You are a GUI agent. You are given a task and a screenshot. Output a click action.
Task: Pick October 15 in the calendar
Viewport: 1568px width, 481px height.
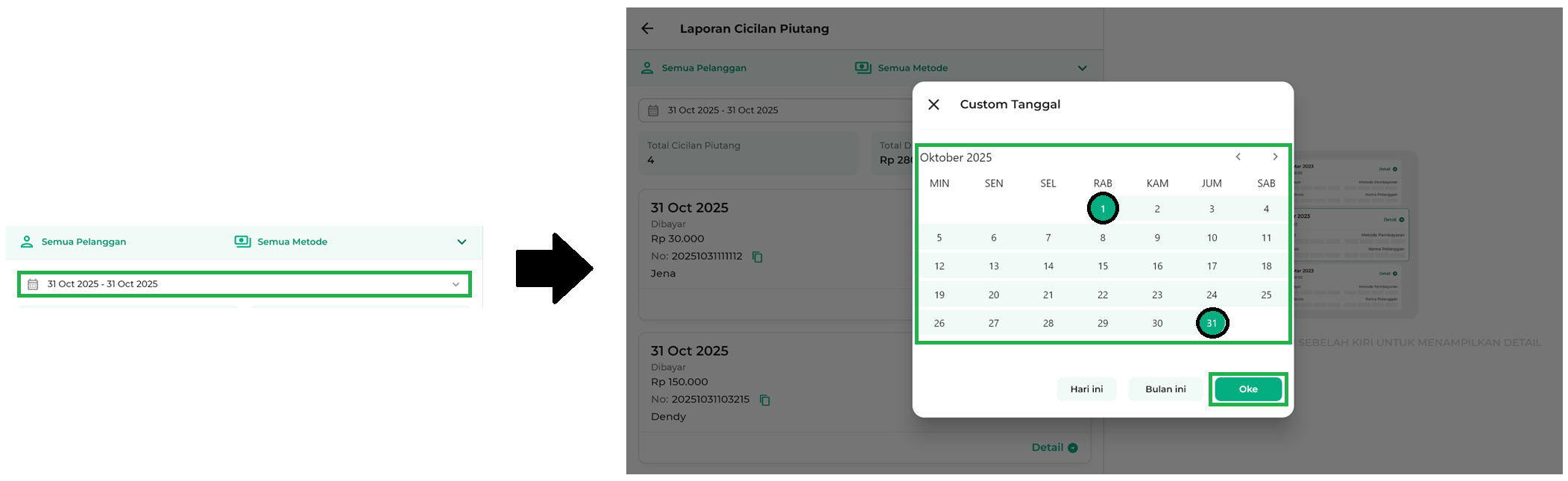(1103, 266)
